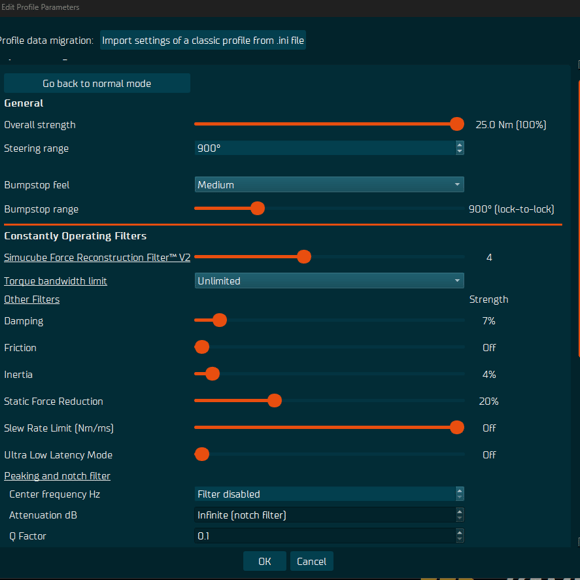Import settings from classic profile .ini file
The height and width of the screenshot is (580, 580).
click(203, 40)
